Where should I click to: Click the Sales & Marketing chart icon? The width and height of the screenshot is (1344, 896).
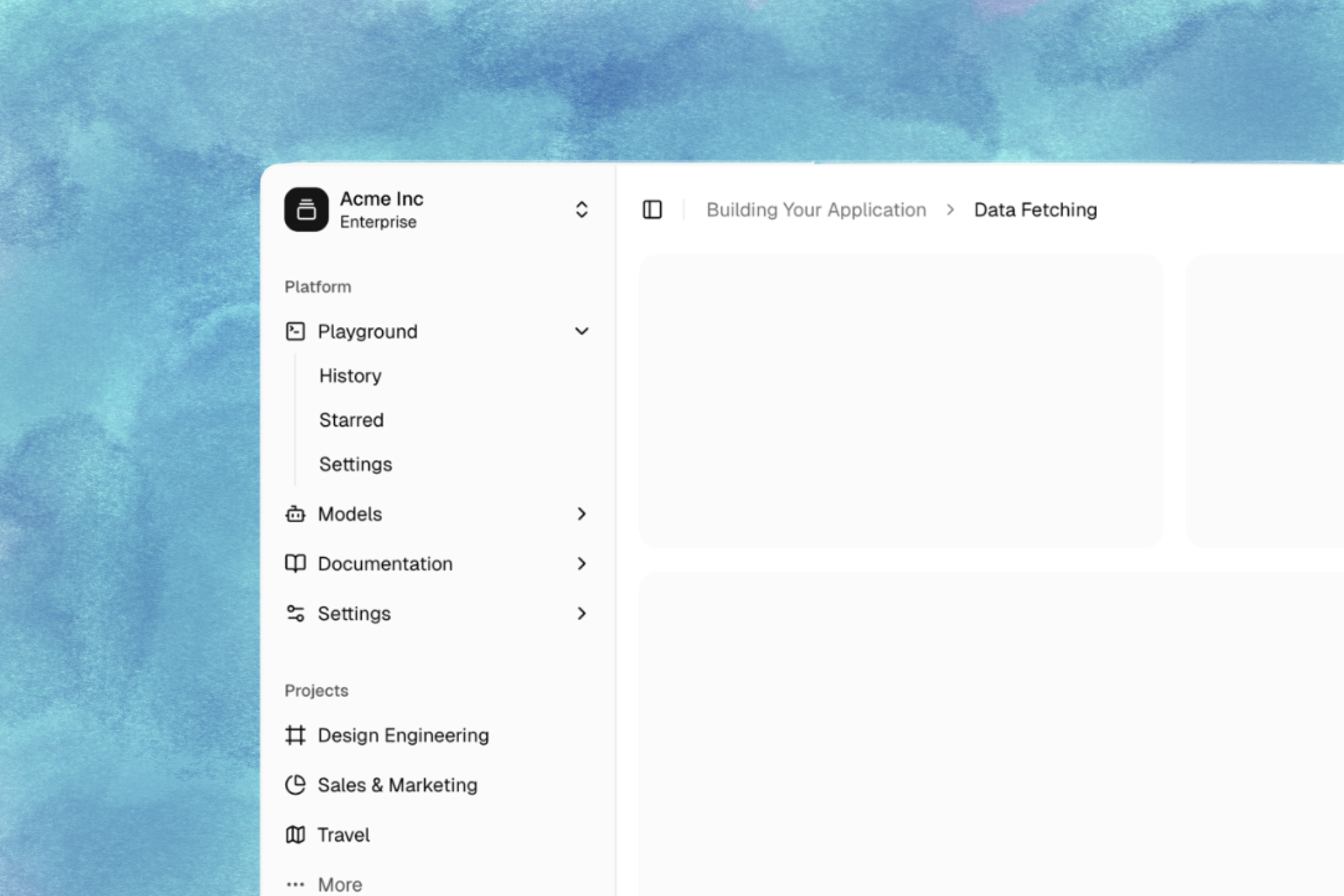point(295,785)
